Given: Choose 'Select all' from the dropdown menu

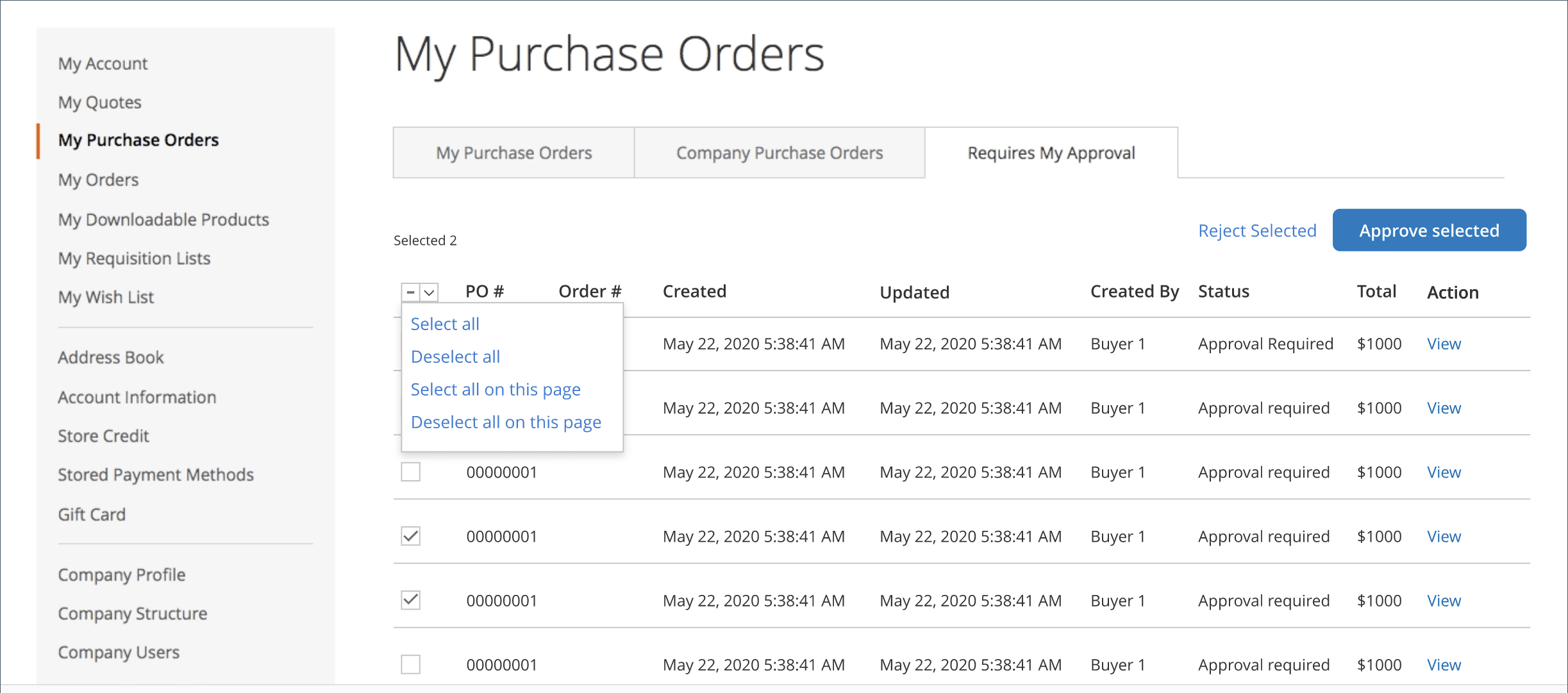Looking at the screenshot, I should coord(444,324).
